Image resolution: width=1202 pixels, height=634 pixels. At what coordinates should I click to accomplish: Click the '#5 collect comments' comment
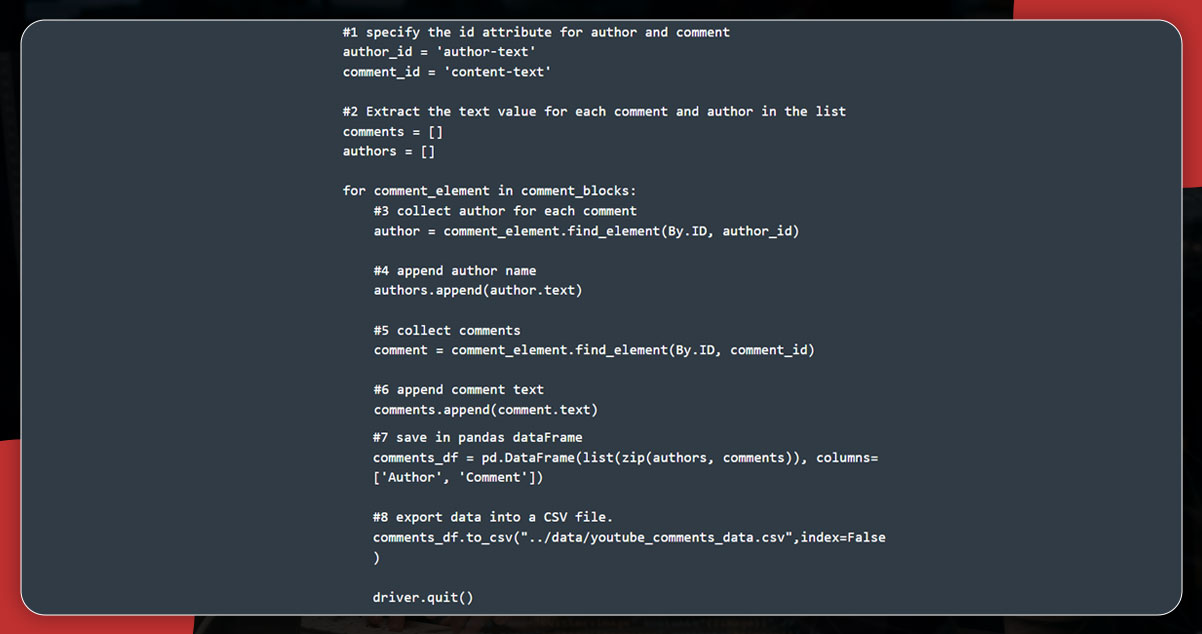point(447,330)
